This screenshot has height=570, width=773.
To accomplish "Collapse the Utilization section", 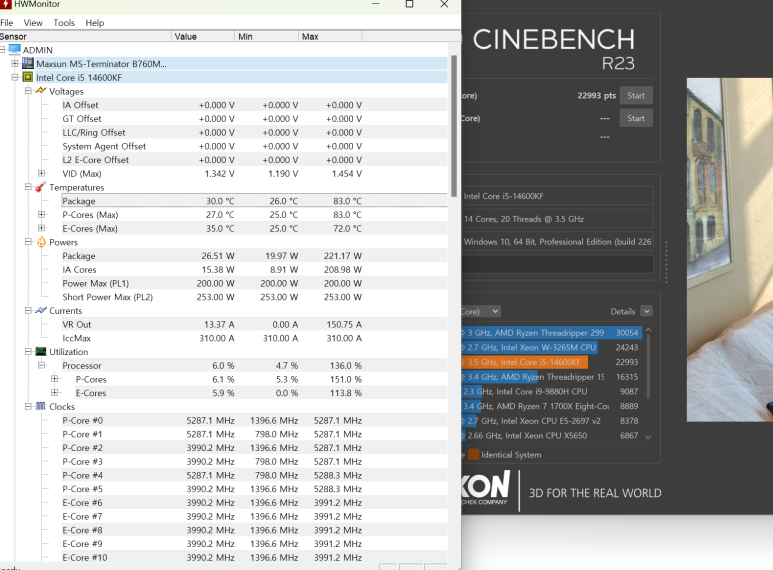I will tap(28, 352).
